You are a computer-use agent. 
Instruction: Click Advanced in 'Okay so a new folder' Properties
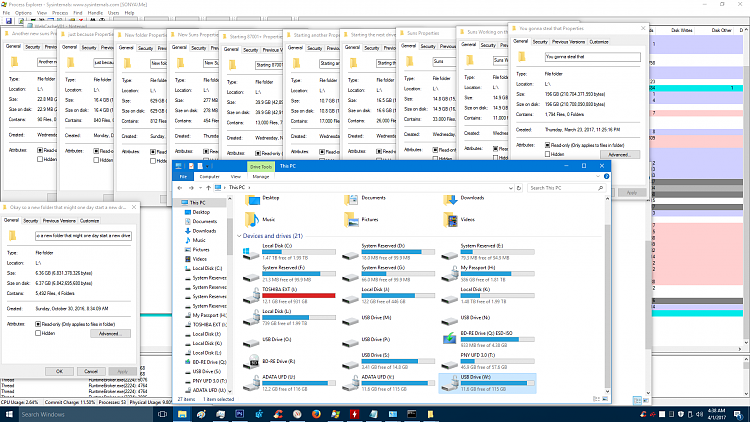point(110,333)
